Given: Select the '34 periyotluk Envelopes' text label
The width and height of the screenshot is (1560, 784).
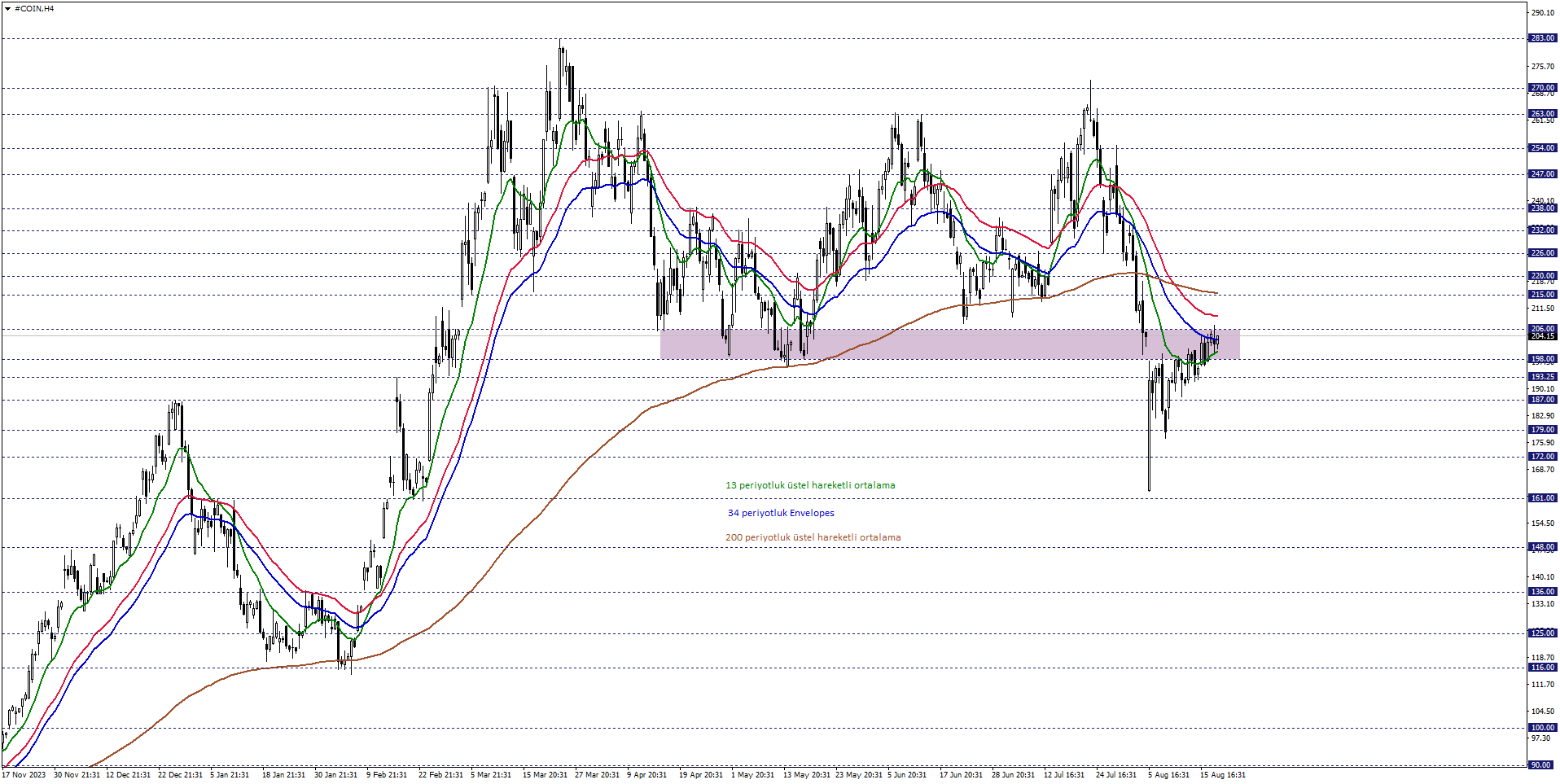Looking at the screenshot, I should coord(781,513).
